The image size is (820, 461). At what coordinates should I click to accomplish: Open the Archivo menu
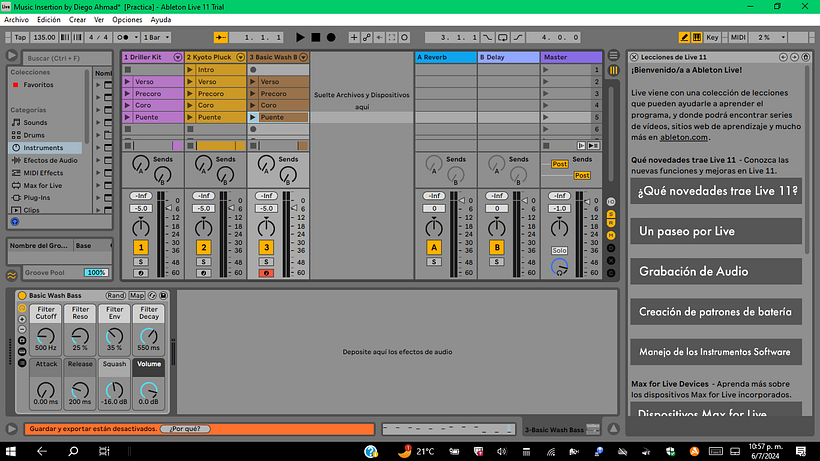(16, 19)
